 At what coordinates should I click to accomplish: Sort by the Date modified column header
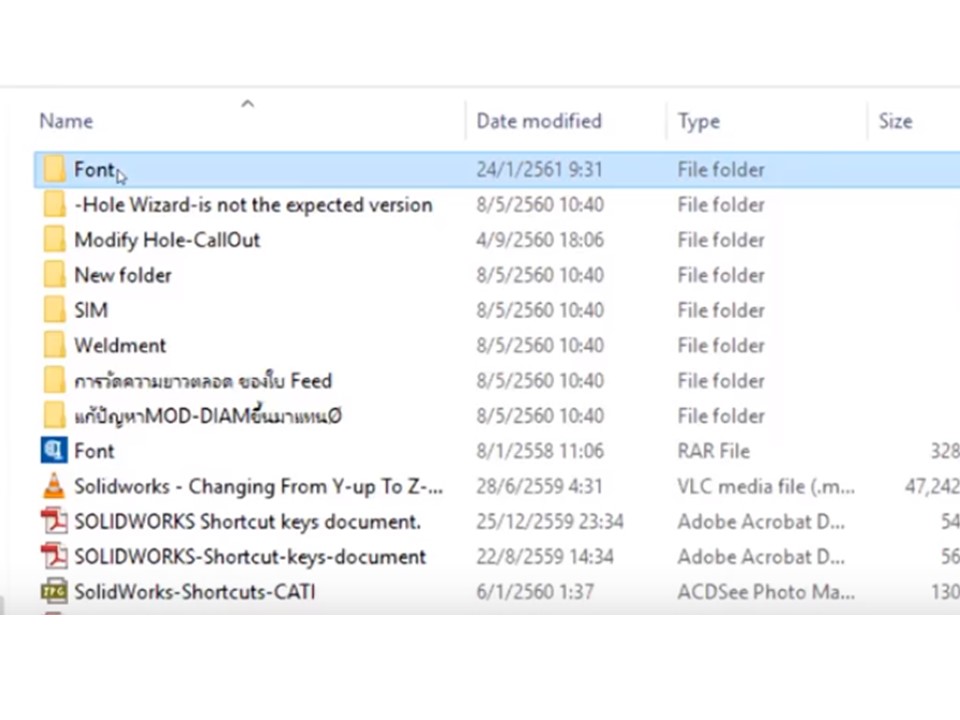(539, 121)
